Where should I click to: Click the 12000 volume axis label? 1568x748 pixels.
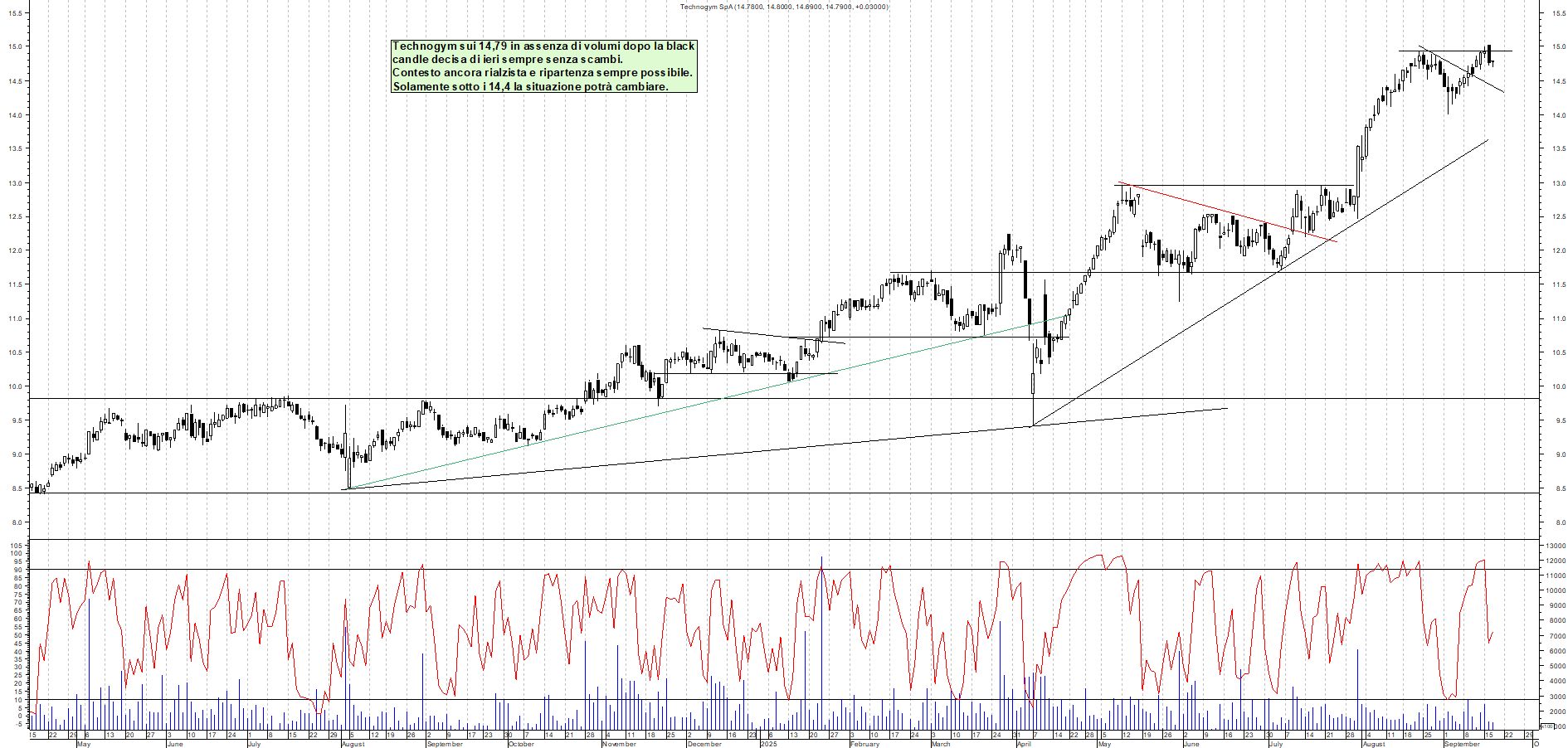1556,561
